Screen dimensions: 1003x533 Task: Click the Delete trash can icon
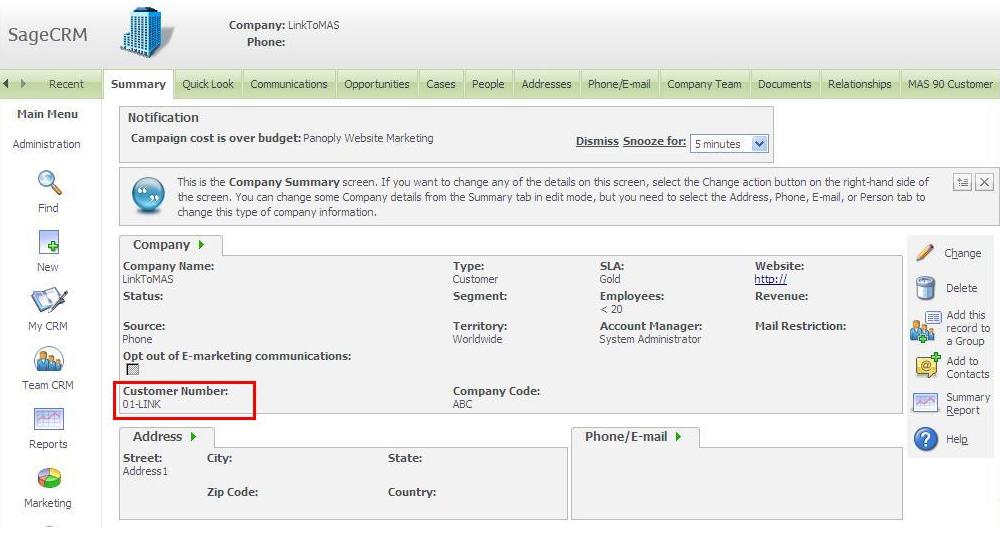pos(925,288)
